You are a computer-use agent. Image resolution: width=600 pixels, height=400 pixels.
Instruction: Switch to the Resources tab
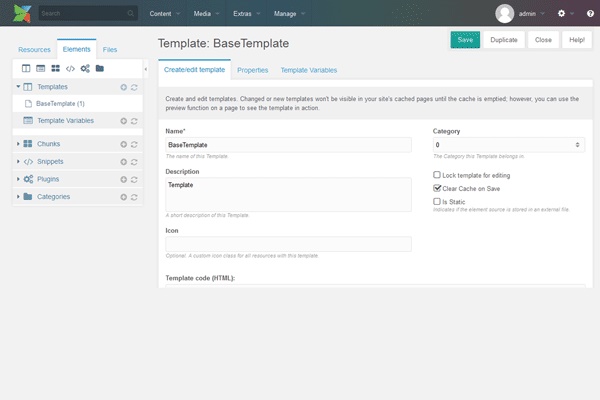[34, 50]
